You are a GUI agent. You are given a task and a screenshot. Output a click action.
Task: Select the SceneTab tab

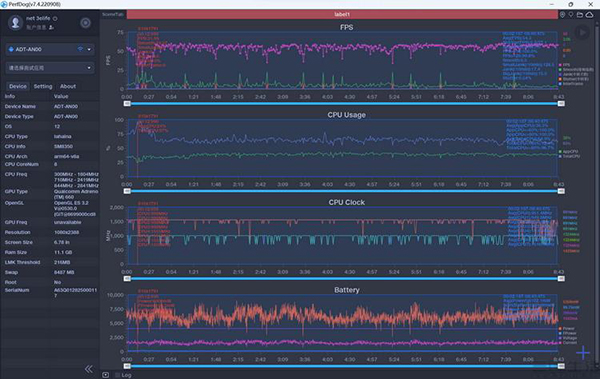112,15
